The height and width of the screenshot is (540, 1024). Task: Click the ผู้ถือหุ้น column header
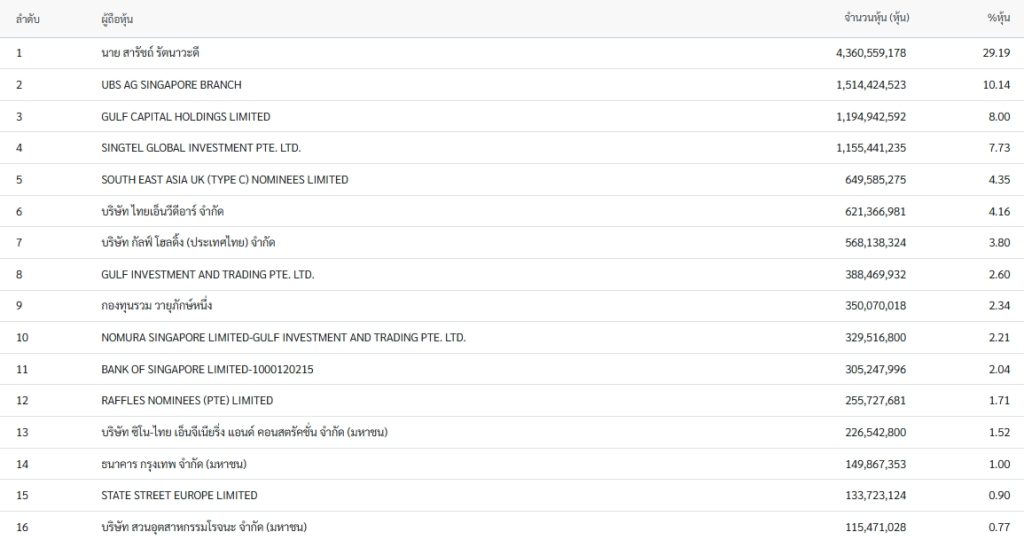(x=117, y=19)
